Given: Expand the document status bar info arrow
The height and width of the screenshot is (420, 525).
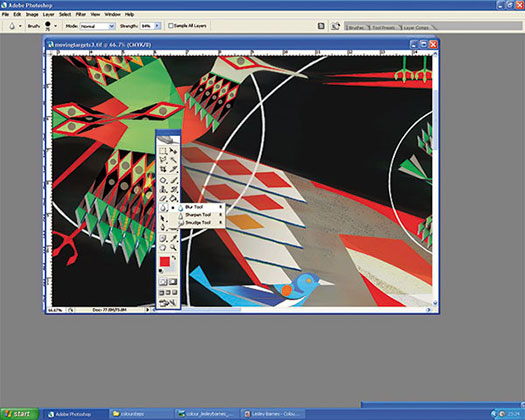Looking at the screenshot, I should (x=147, y=310).
